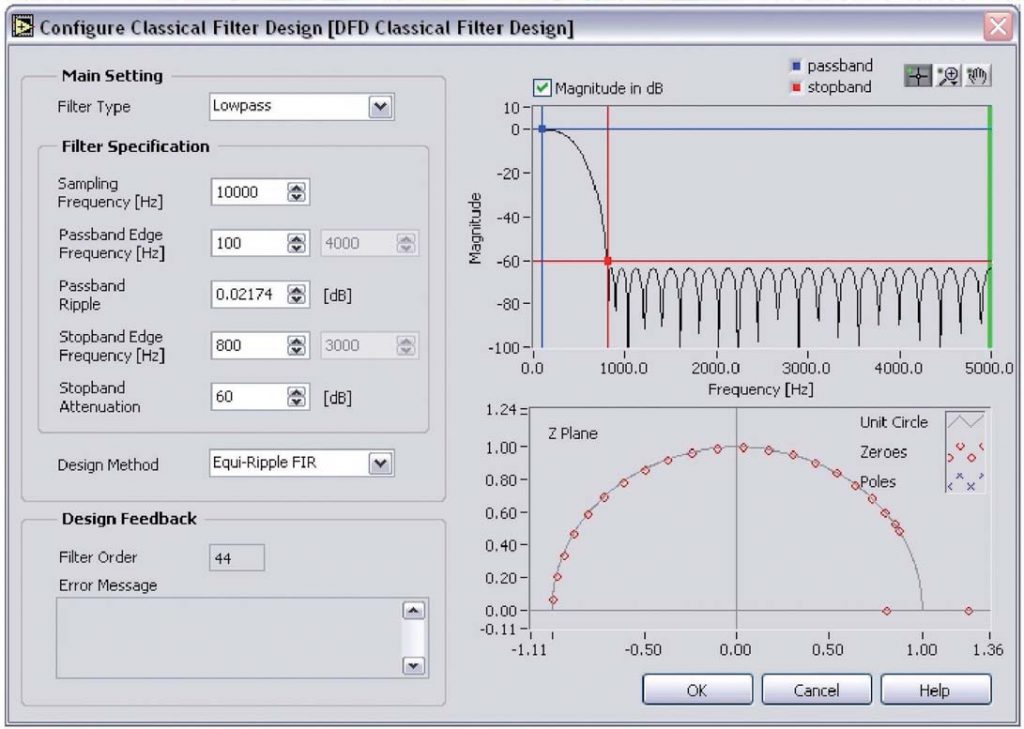Click the Cancel button
The image size is (1024, 729).
[x=816, y=689]
